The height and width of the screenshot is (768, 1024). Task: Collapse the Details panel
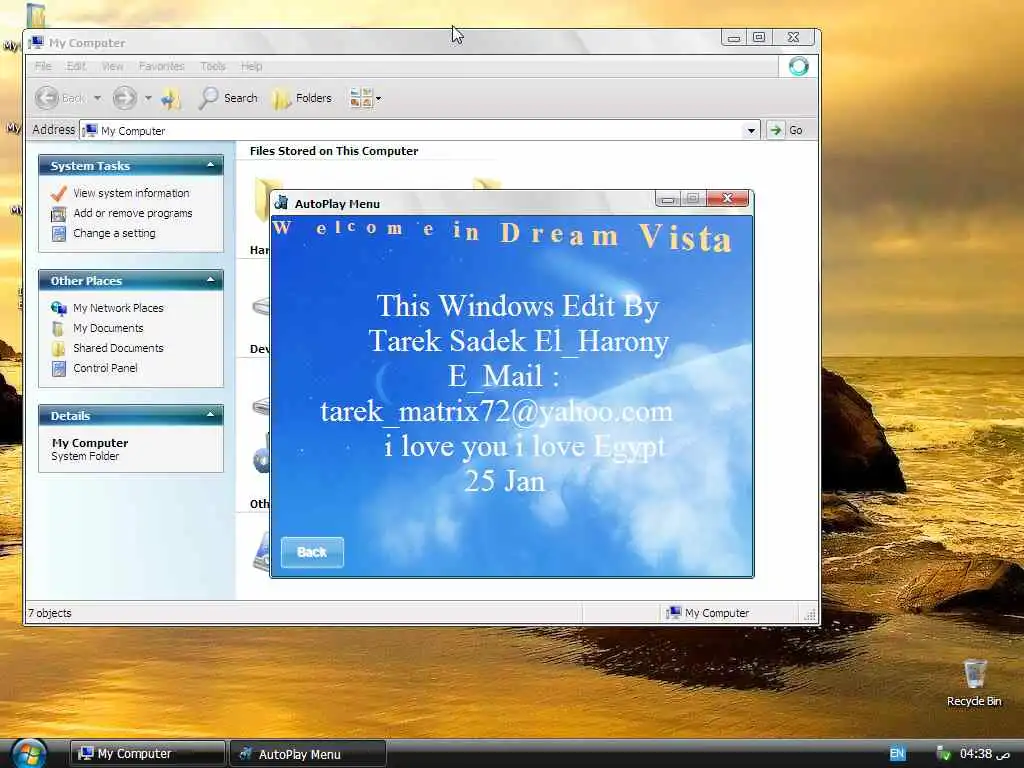(210, 415)
